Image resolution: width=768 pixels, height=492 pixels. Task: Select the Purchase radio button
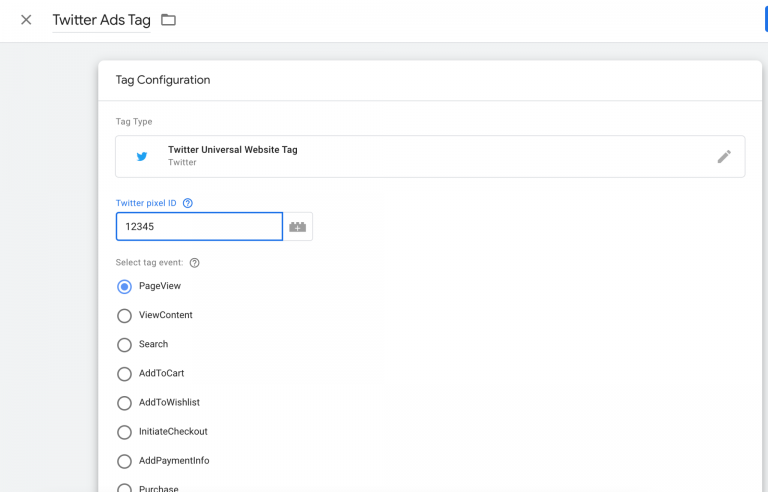click(124, 488)
